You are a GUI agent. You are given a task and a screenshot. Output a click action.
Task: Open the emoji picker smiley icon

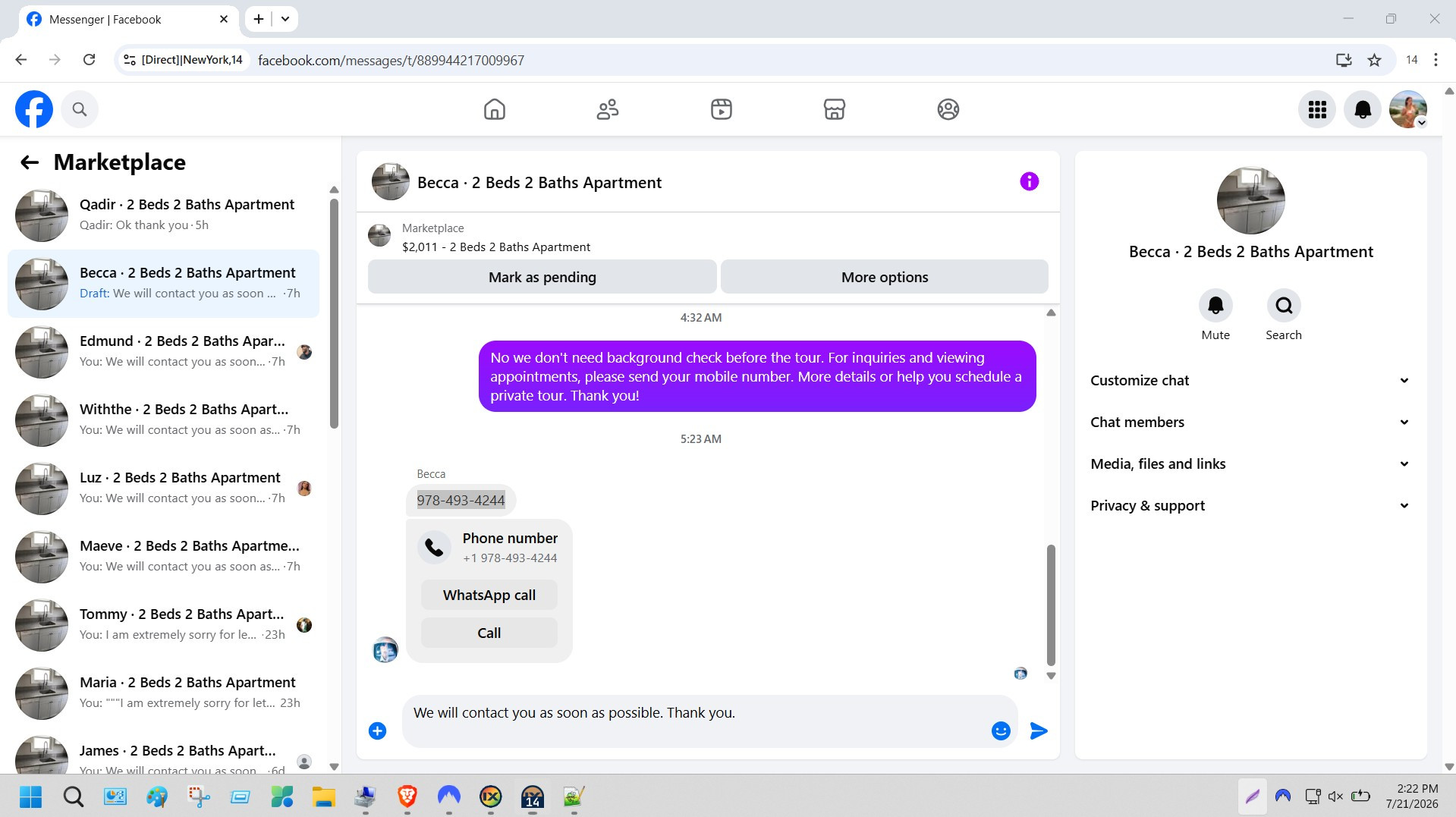point(1001,731)
